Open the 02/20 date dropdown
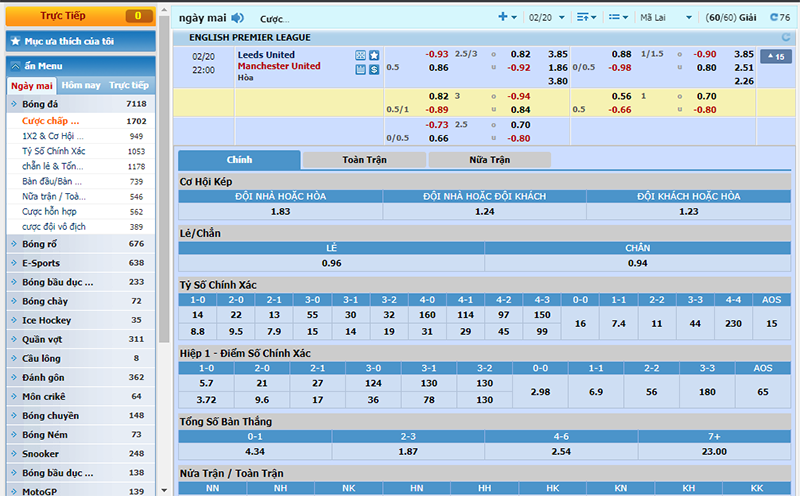 click(x=546, y=18)
